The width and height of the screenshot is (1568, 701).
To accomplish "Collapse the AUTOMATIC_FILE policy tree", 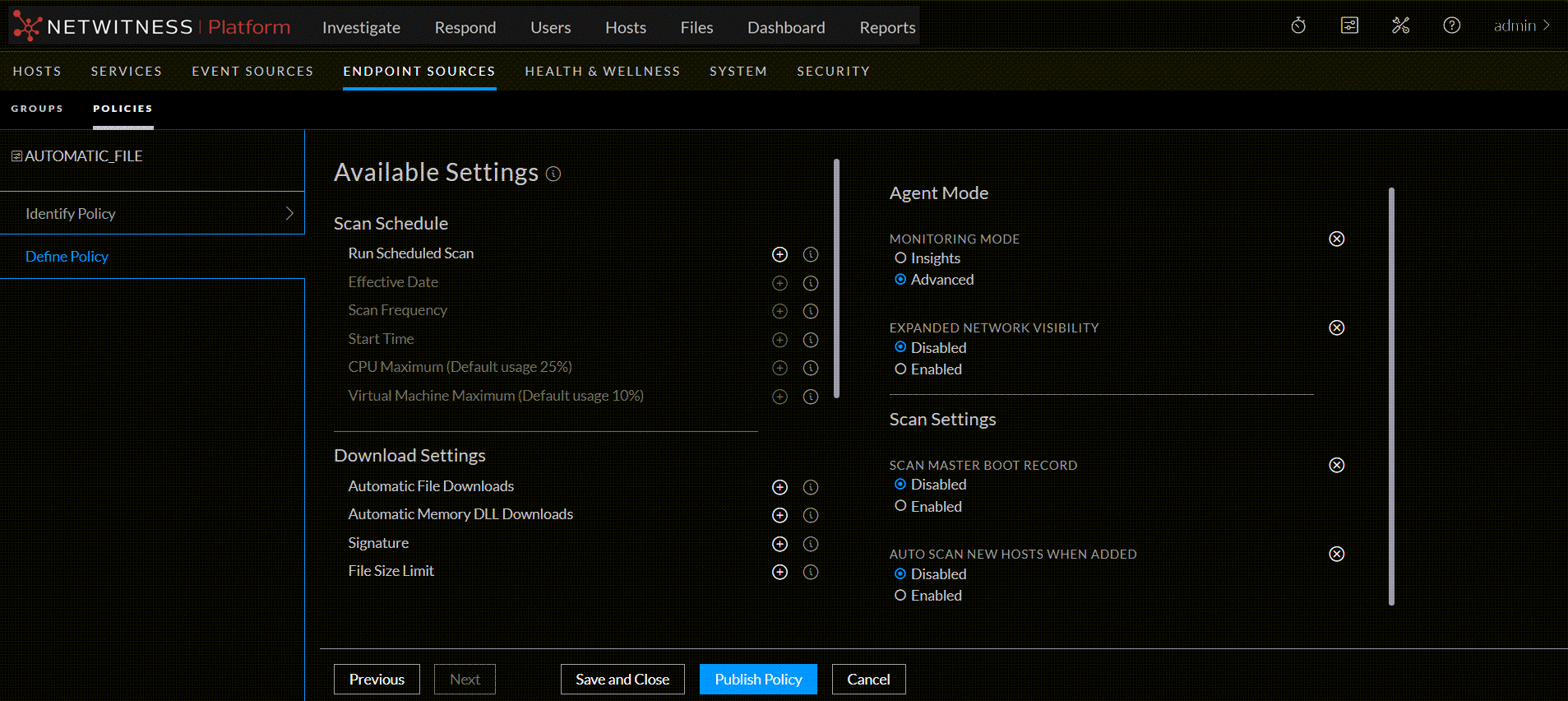I will (16, 156).
